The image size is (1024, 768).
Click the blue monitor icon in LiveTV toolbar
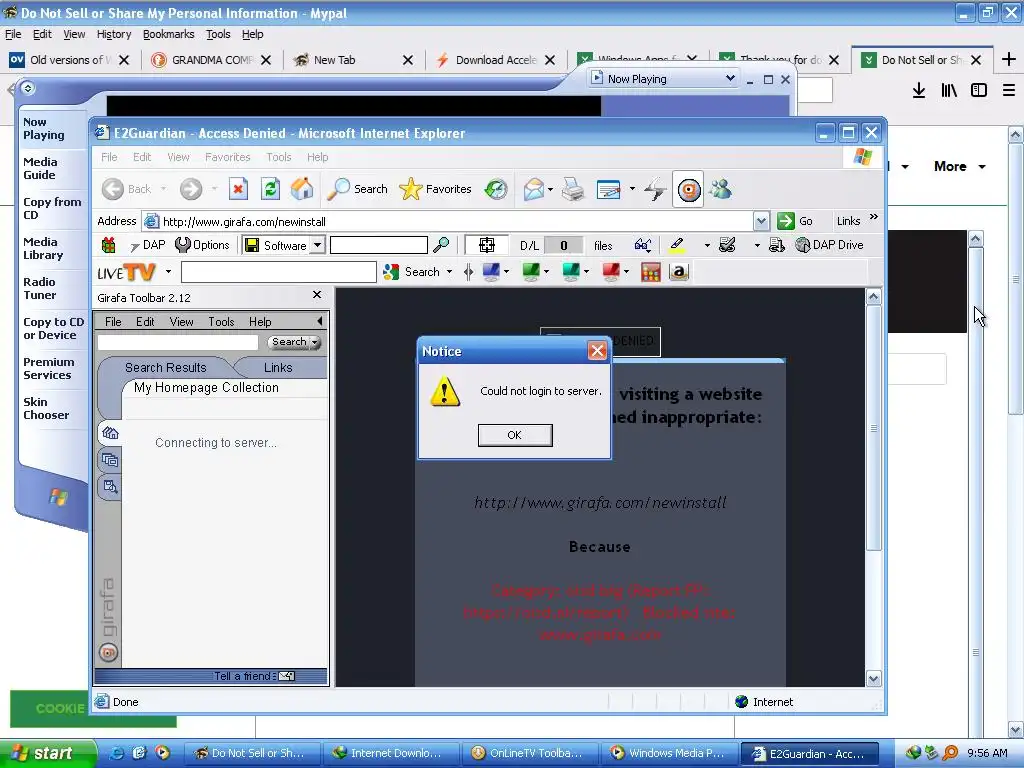490,272
